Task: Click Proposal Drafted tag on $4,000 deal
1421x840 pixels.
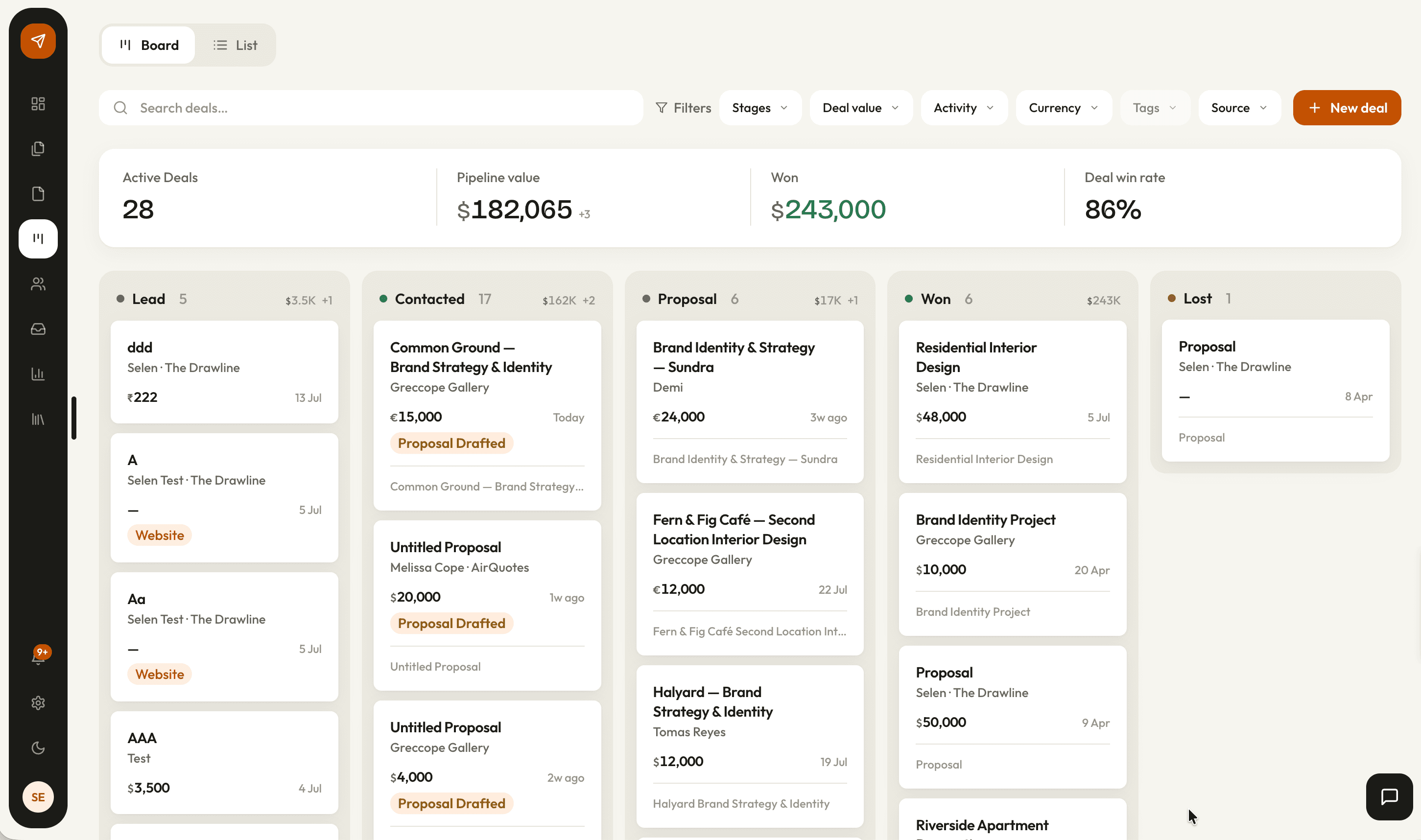Action: click(451, 803)
